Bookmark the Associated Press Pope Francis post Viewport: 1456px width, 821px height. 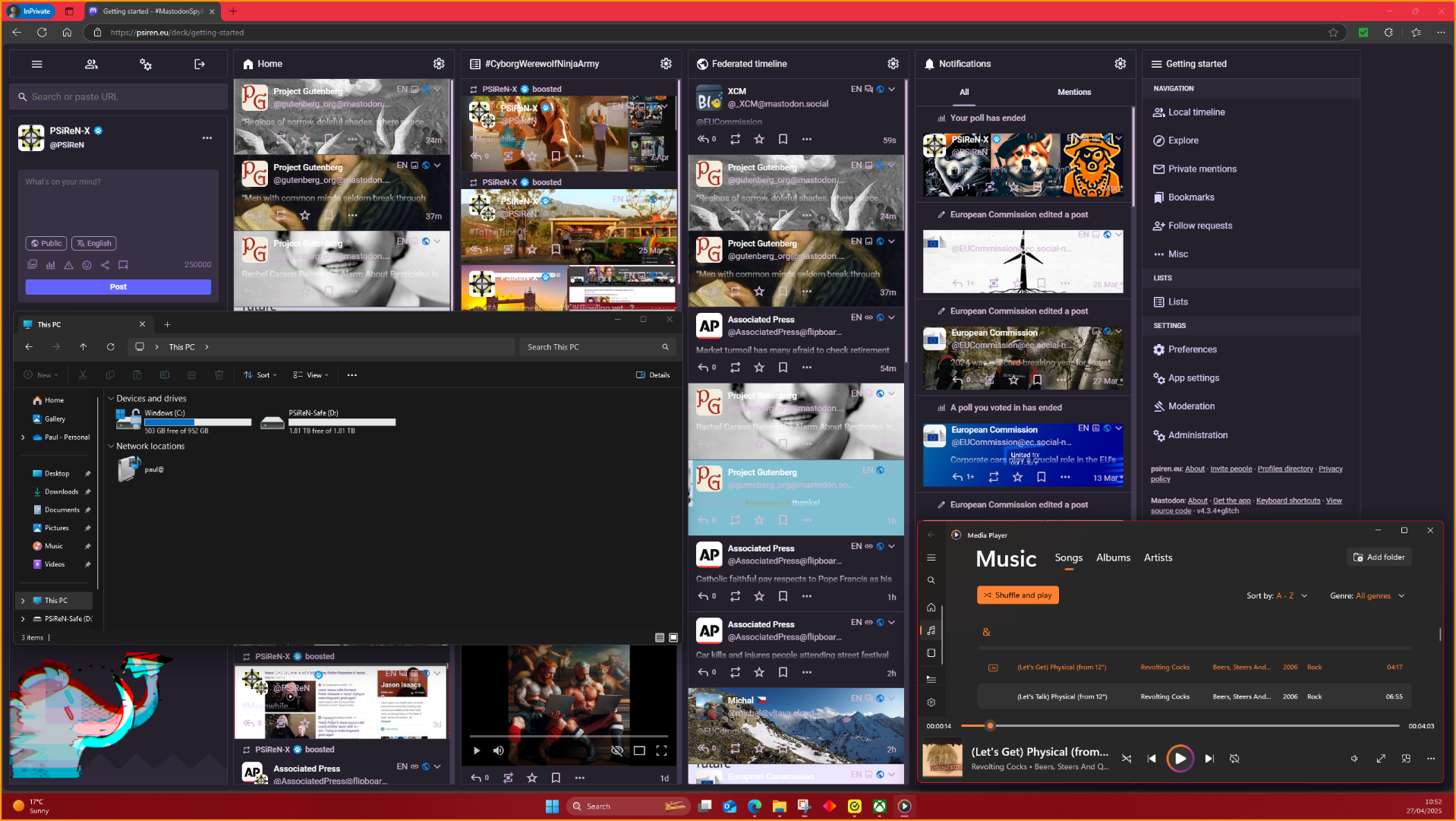click(x=783, y=596)
